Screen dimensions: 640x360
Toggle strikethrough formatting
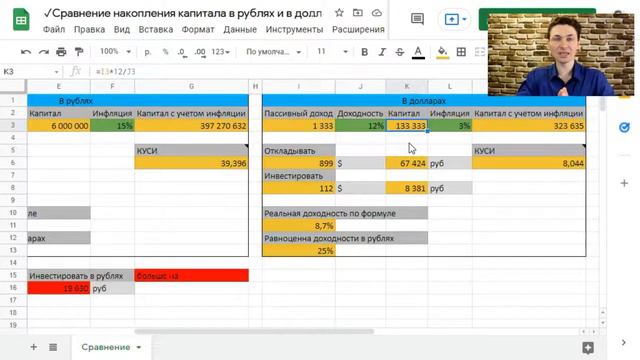(400, 52)
